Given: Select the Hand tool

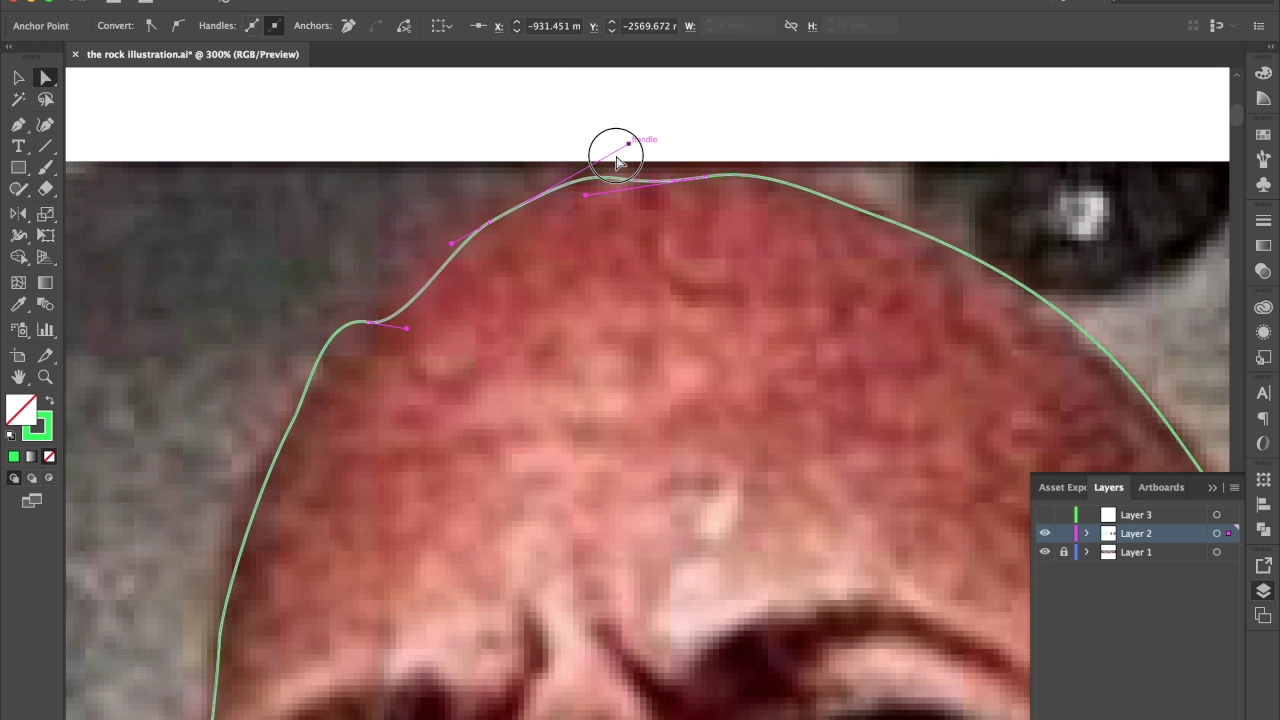Looking at the screenshot, I should 19,377.
